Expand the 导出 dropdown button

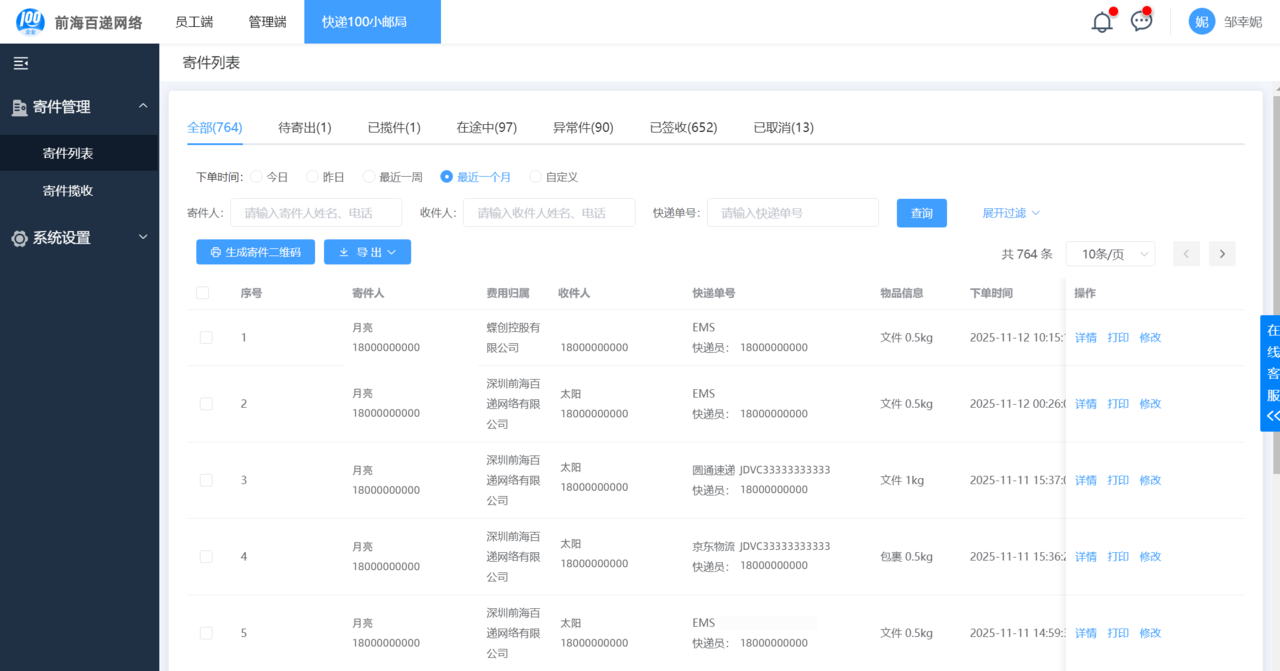tap(367, 253)
